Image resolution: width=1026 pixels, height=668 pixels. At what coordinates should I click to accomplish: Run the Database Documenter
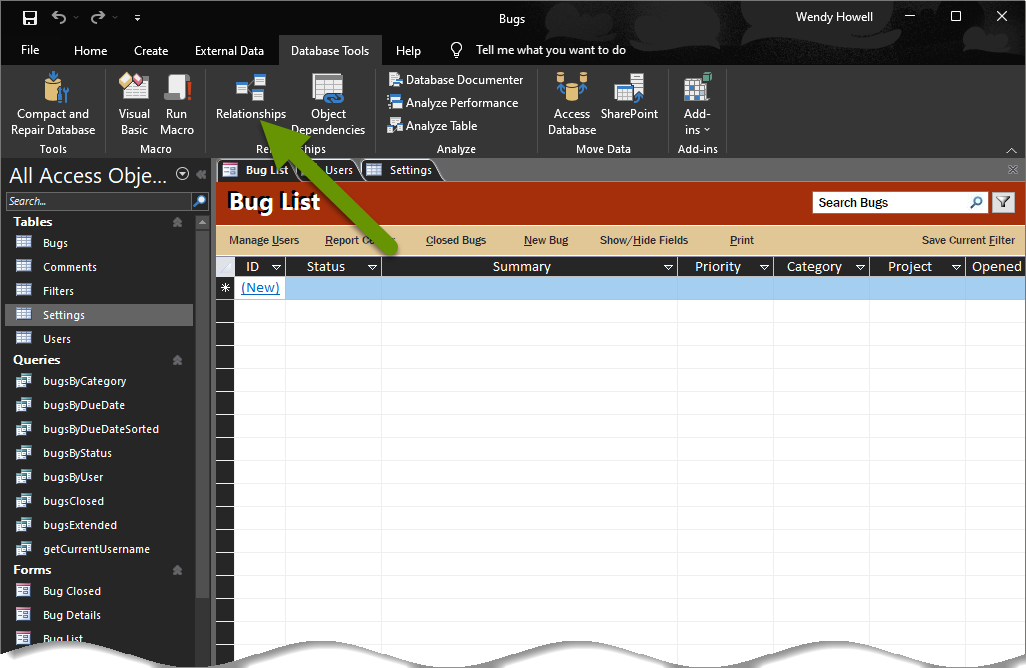[455, 80]
